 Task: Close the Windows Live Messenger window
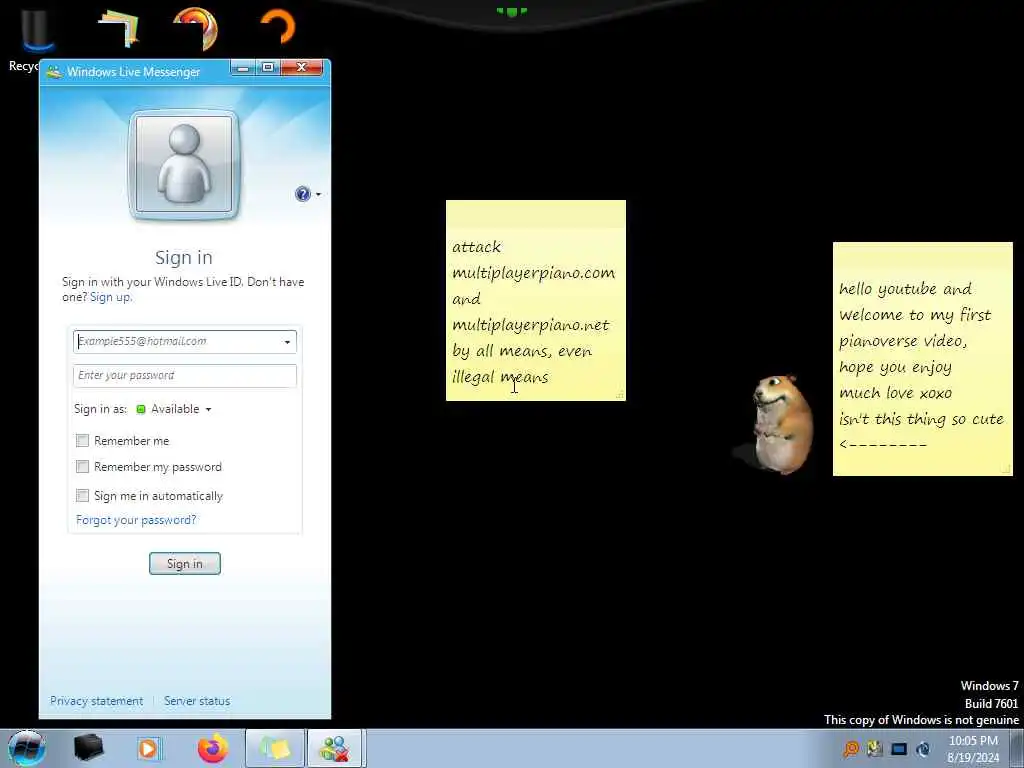pyautogui.click(x=302, y=67)
